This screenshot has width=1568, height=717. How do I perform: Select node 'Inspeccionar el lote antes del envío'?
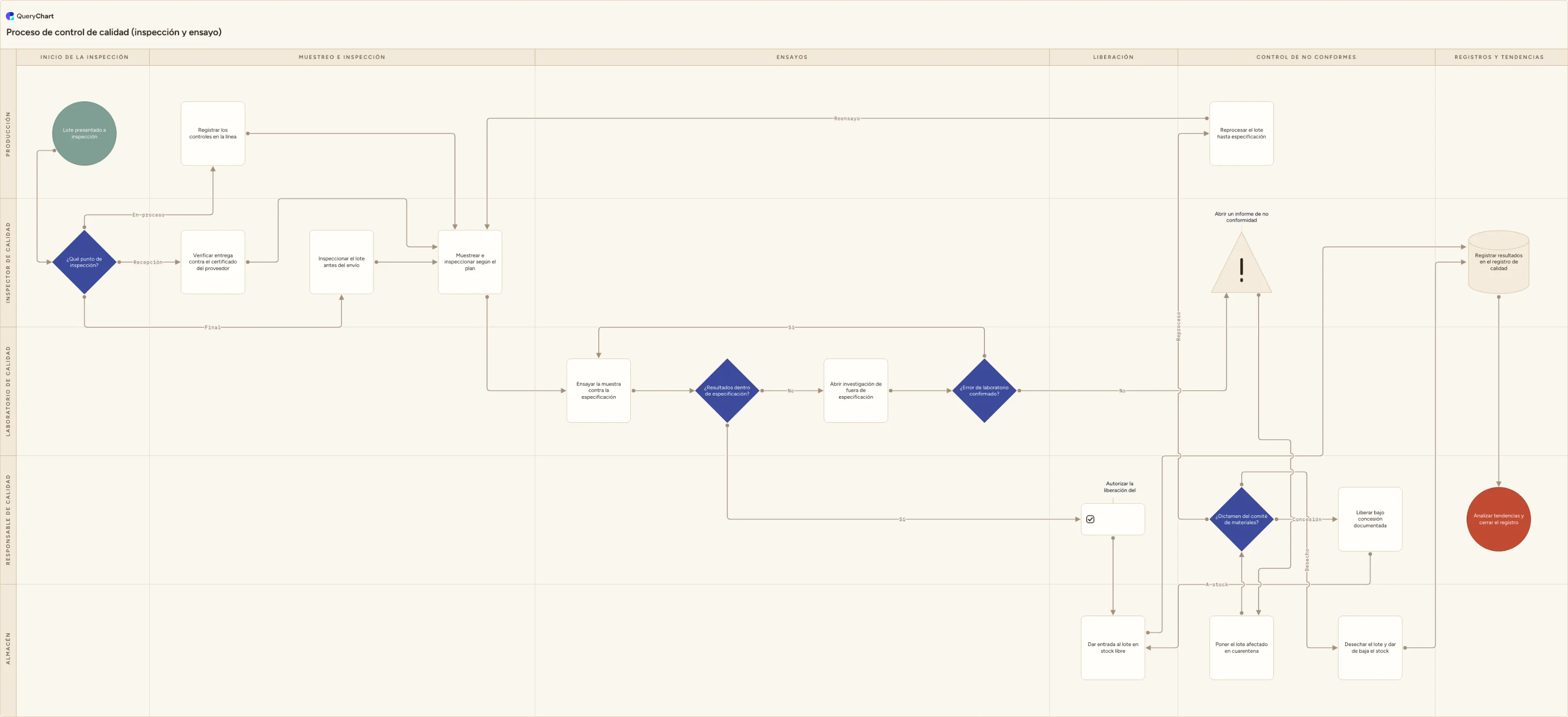[341, 262]
